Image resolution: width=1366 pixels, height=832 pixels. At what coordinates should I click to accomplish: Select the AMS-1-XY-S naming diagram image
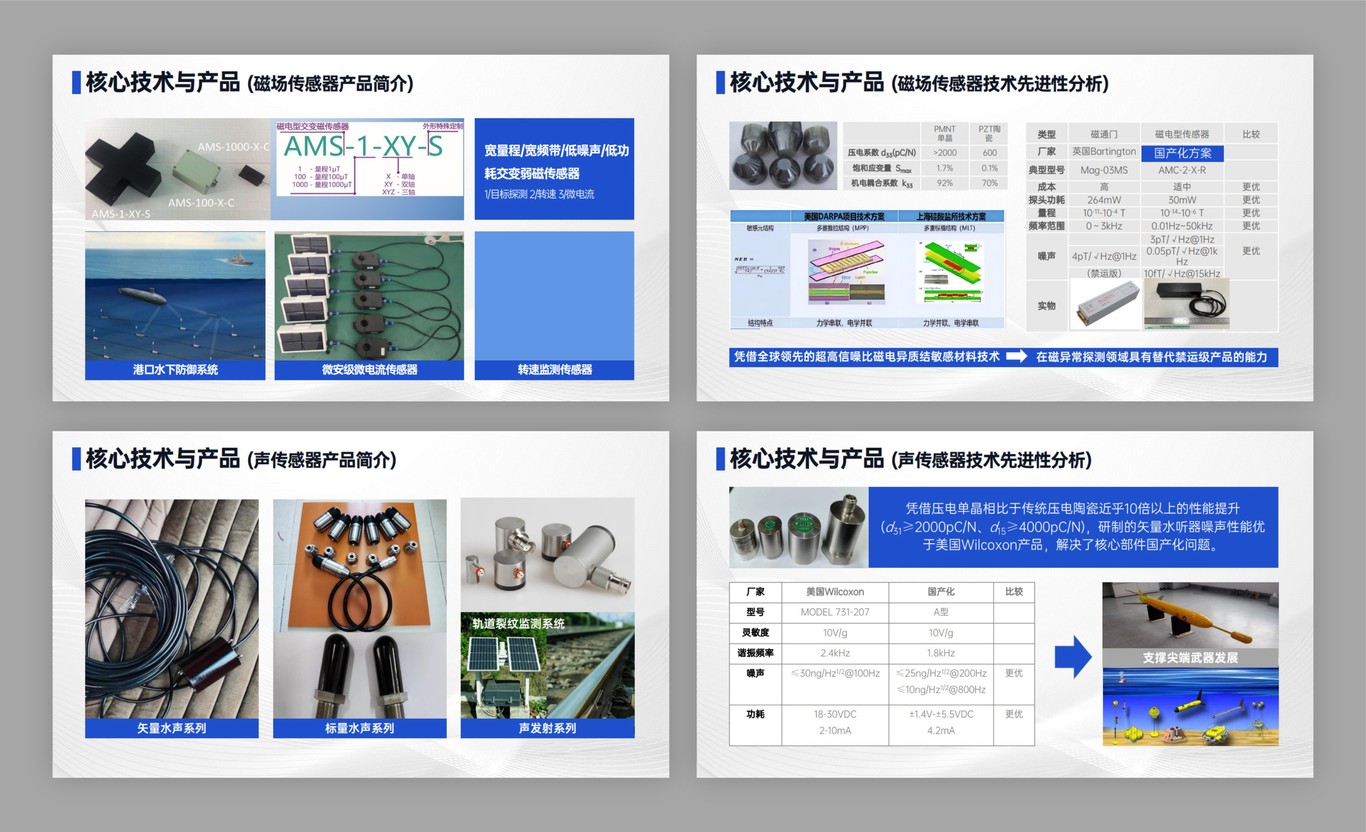369,169
